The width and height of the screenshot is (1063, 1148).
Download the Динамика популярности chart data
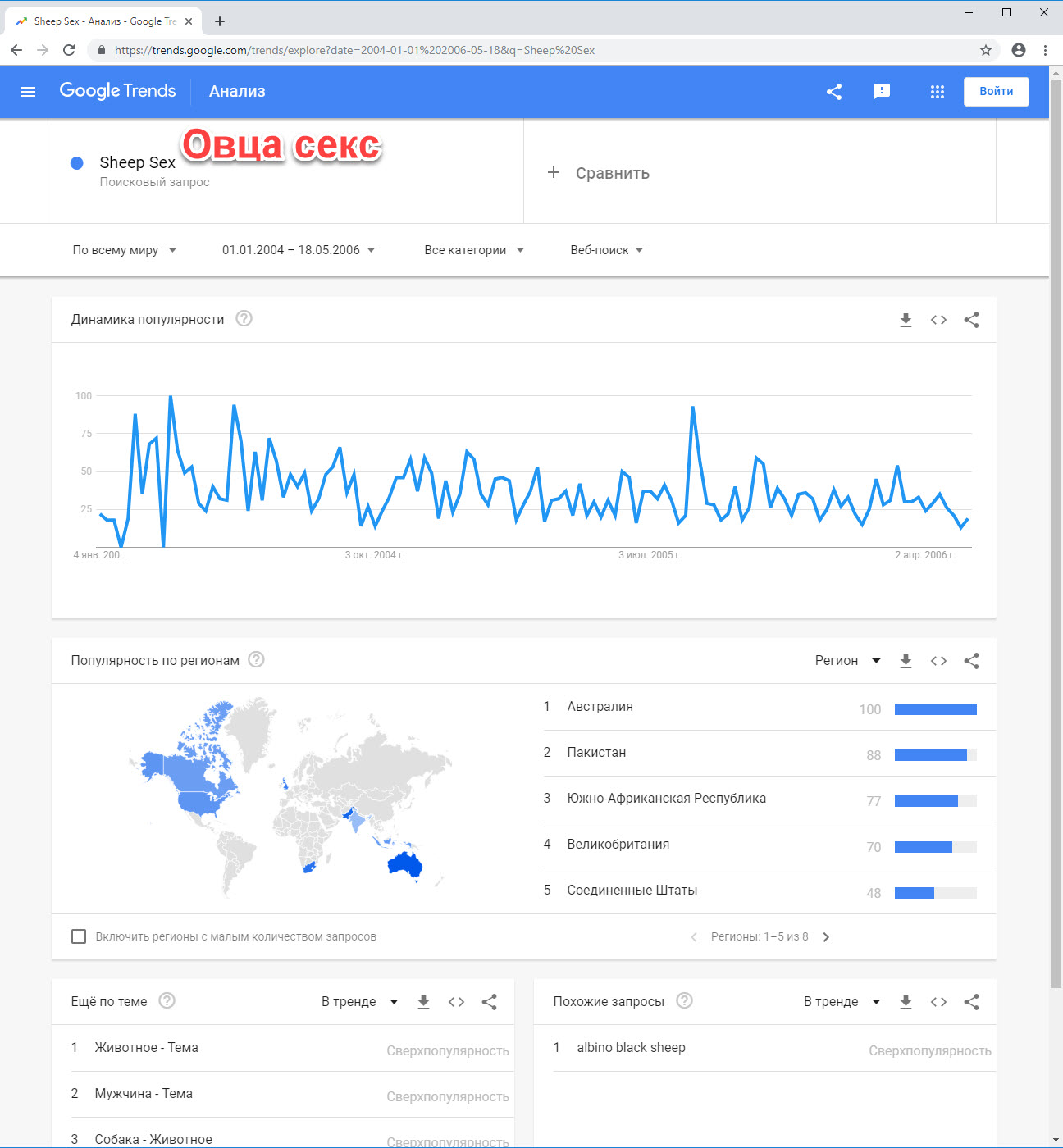pyautogui.click(x=906, y=320)
